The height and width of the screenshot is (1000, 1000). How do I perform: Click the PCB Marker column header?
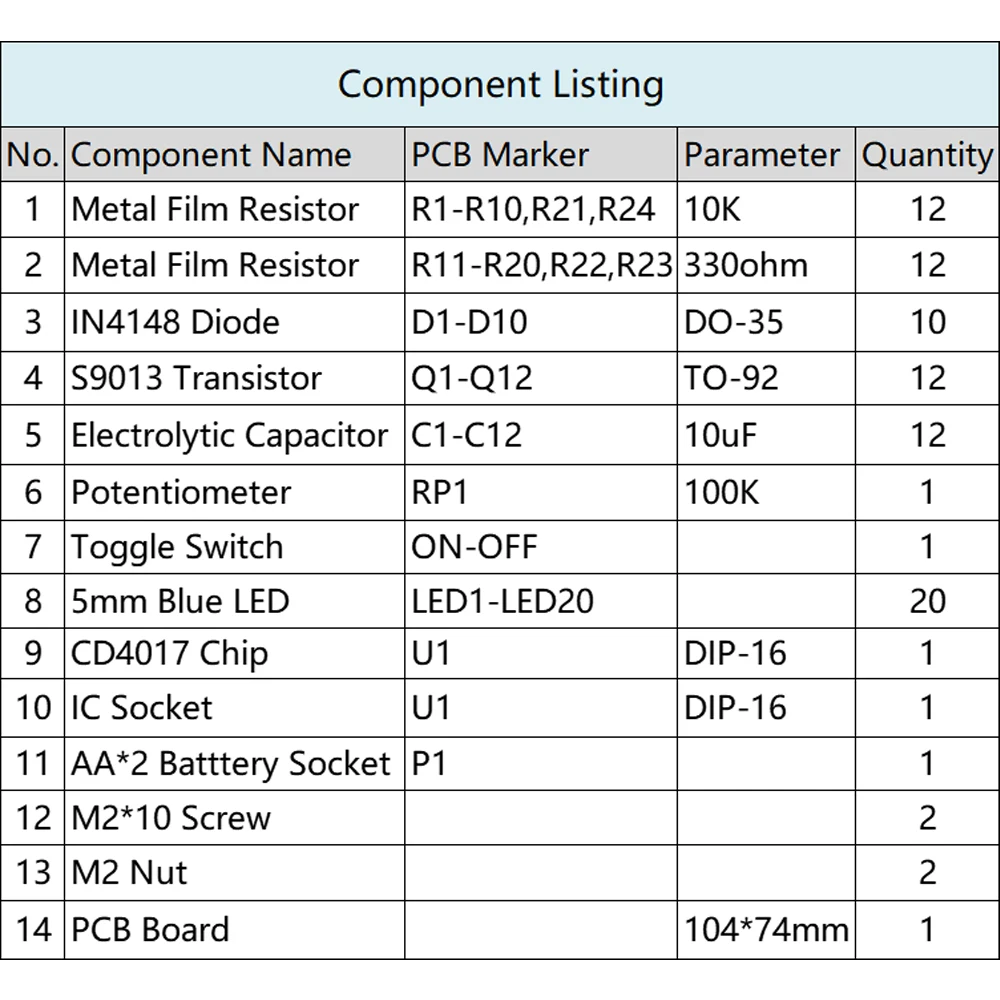[500, 155]
